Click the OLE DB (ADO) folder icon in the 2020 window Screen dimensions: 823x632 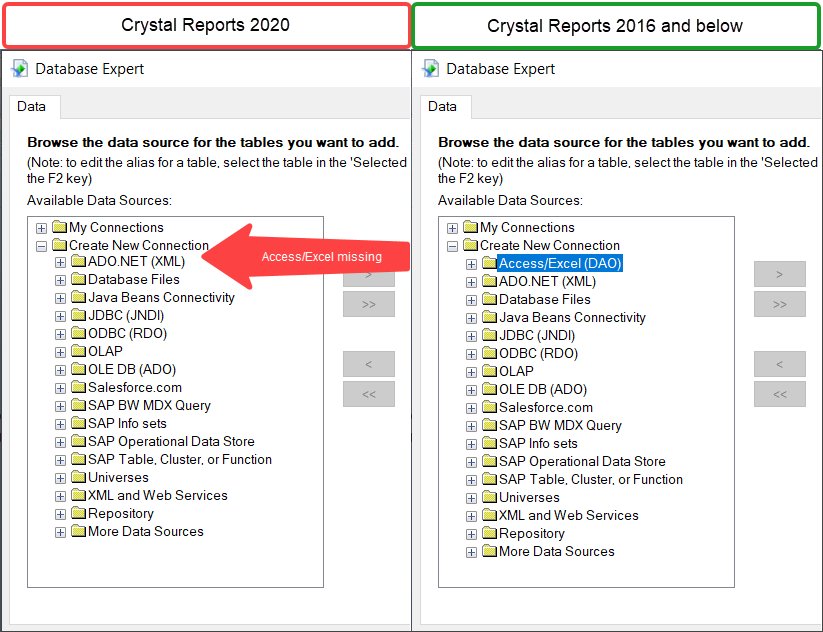click(x=79, y=369)
